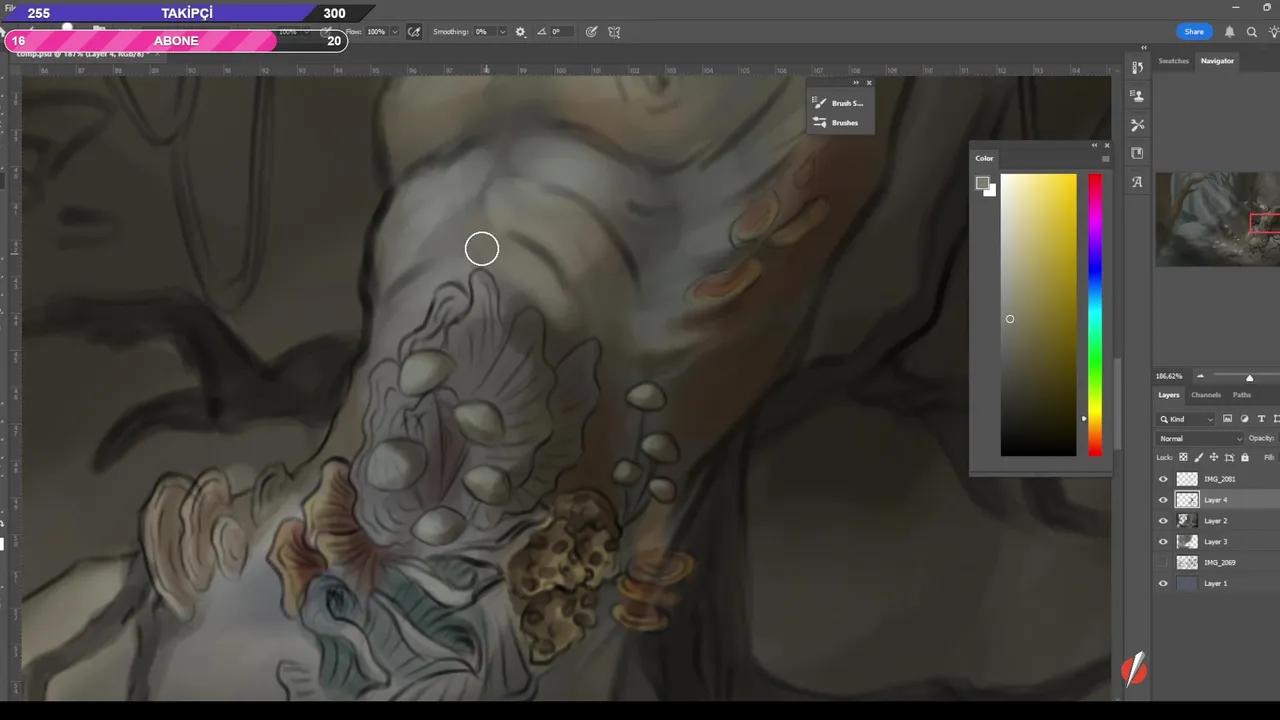Show the hidden IMG_2069 layer
Image resolution: width=1280 pixels, height=720 pixels.
(x=1162, y=563)
